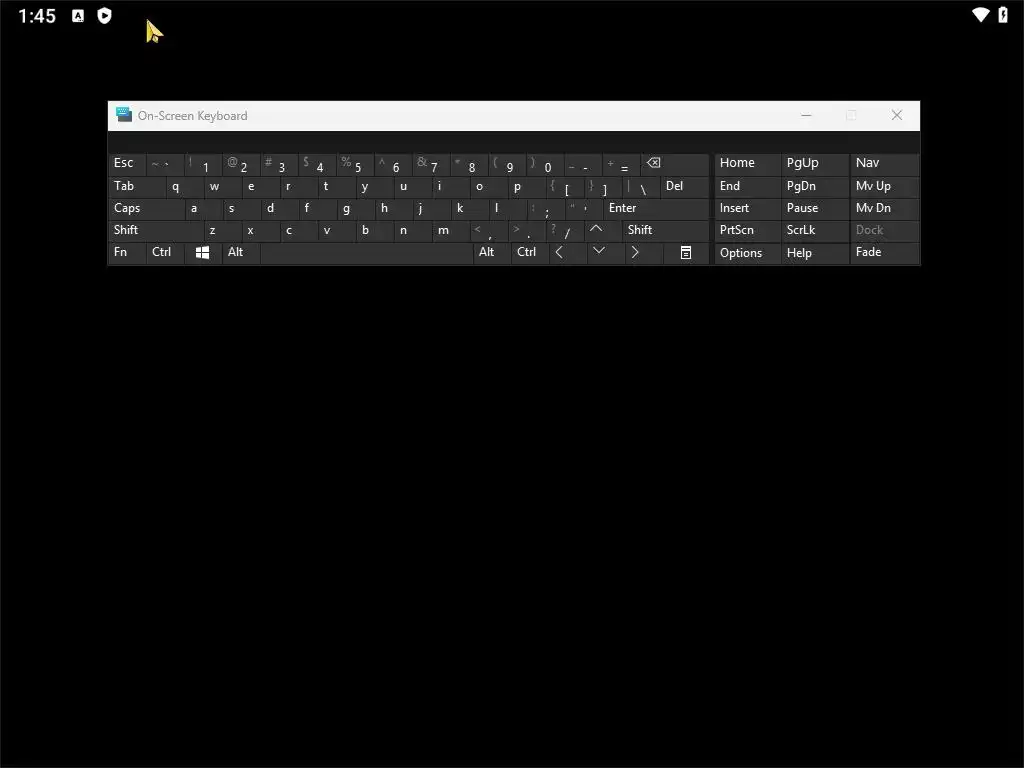Tap the space bar key
Screen dimensions: 1024x768
coord(366,253)
